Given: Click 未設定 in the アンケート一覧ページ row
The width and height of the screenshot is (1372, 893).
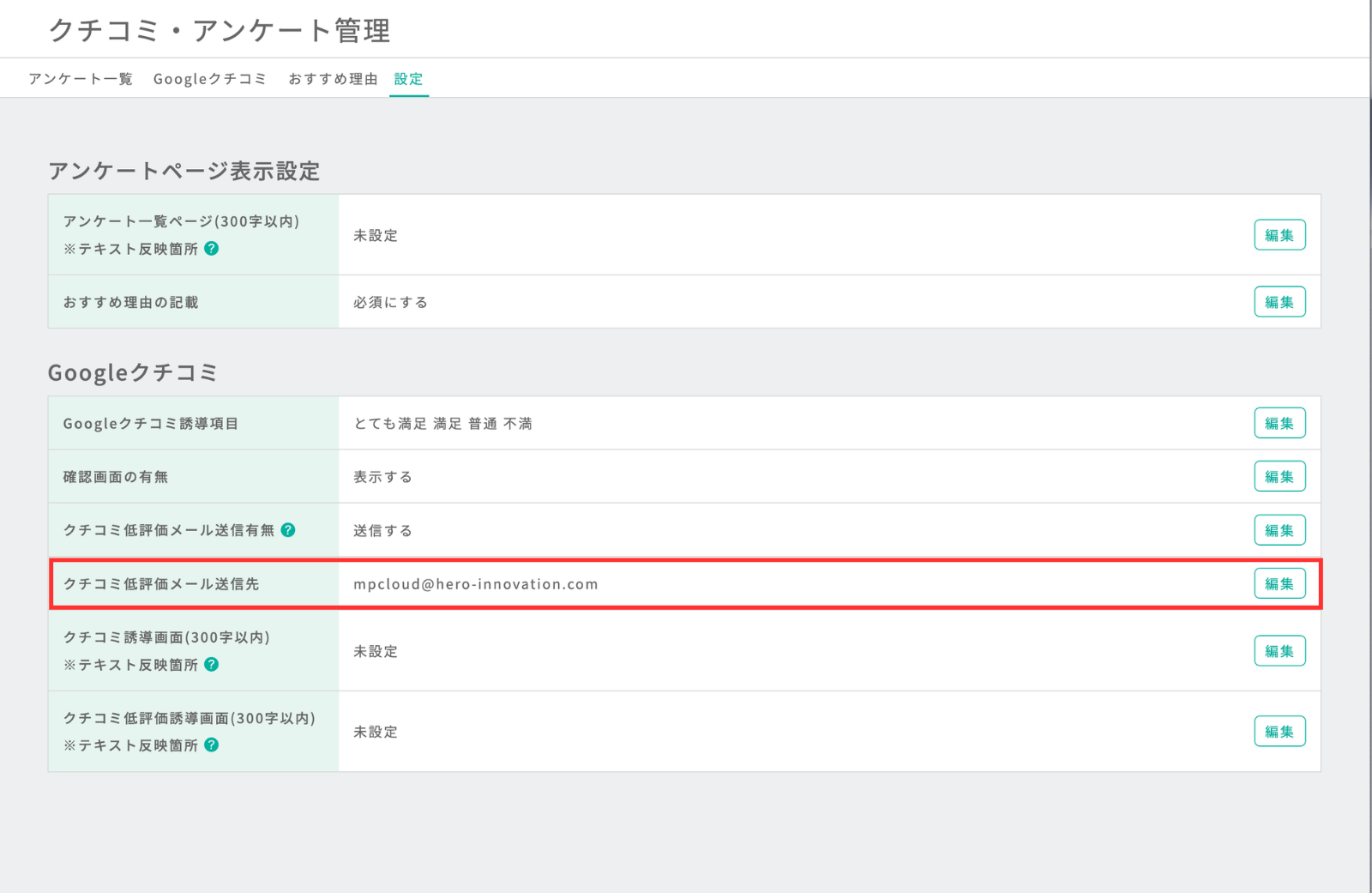Looking at the screenshot, I should click(x=376, y=235).
